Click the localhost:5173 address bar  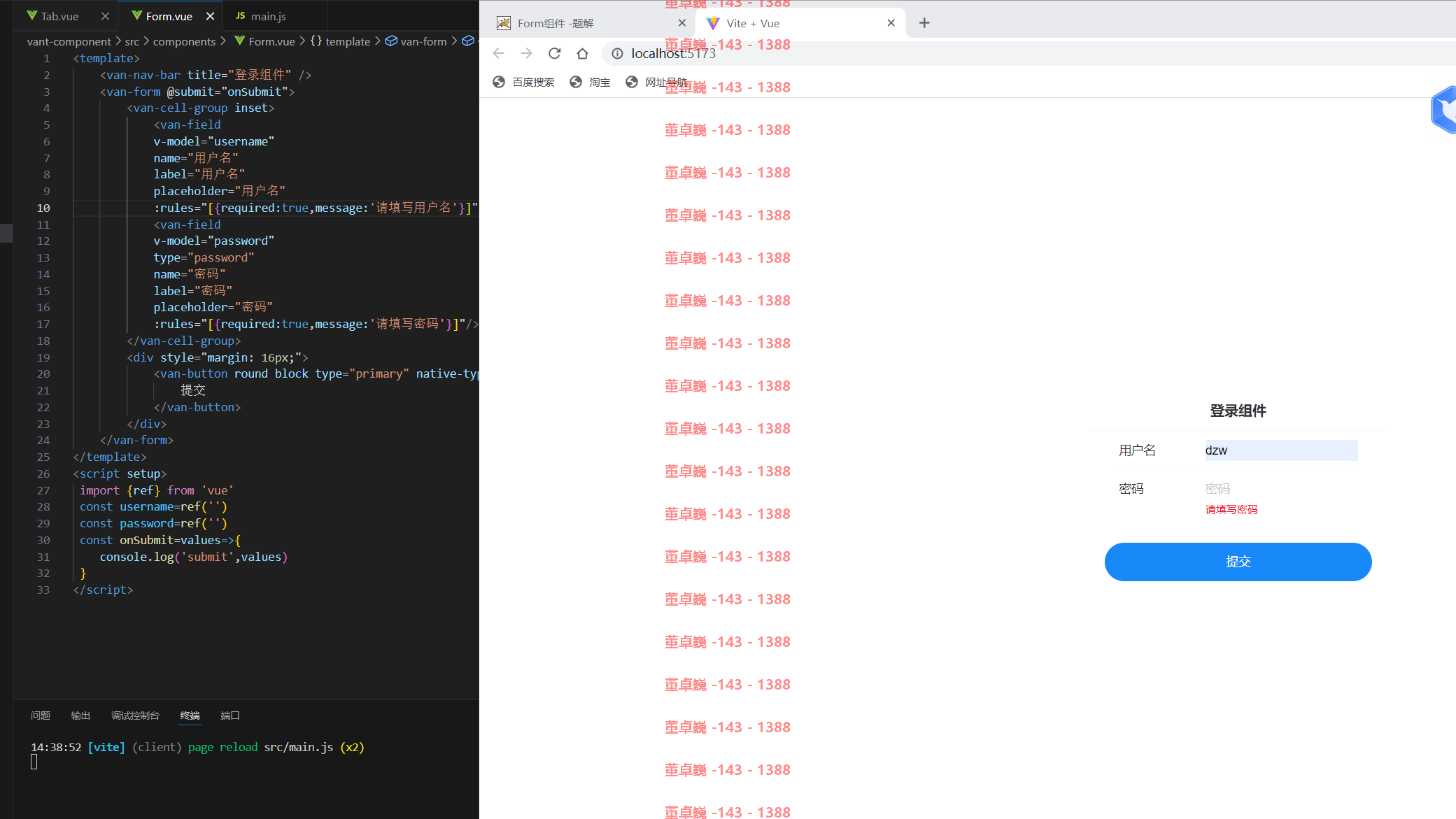pos(1029,53)
